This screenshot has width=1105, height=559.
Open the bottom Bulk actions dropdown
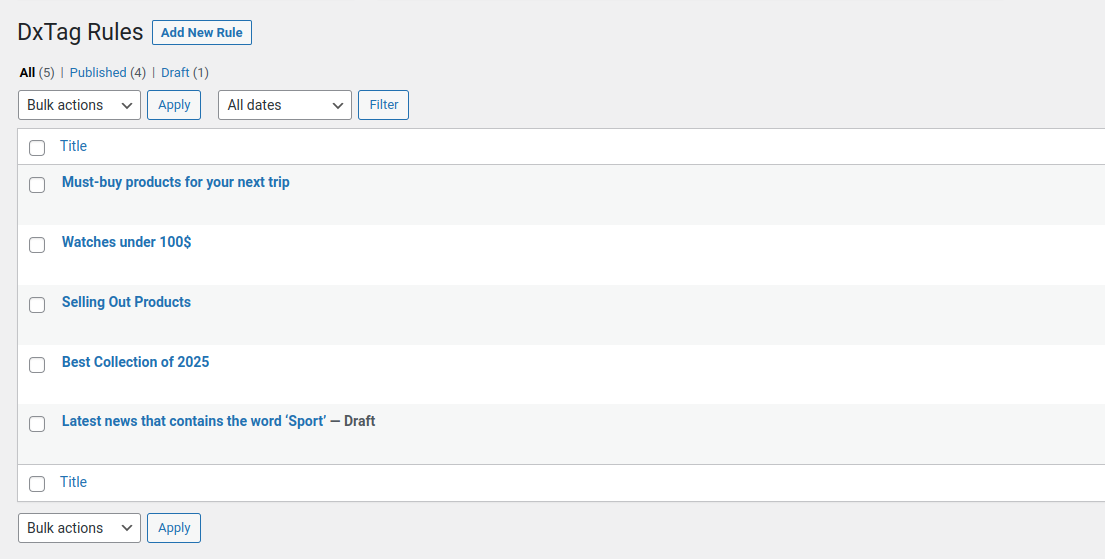pos(79,528)
